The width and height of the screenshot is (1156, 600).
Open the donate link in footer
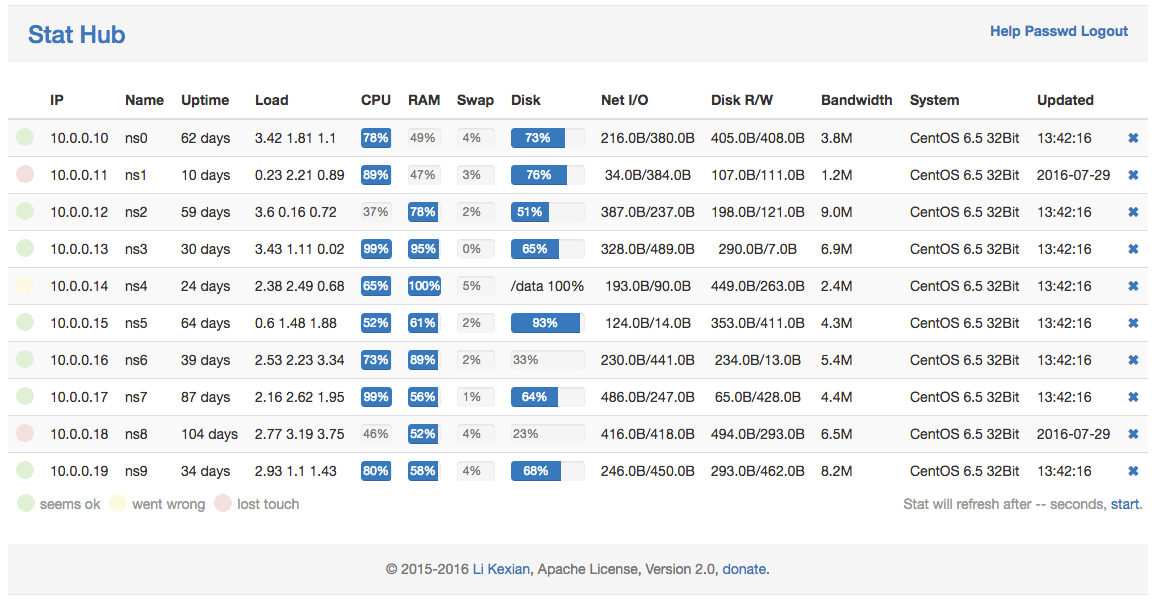pyautogui.click(x=744, y=569)
